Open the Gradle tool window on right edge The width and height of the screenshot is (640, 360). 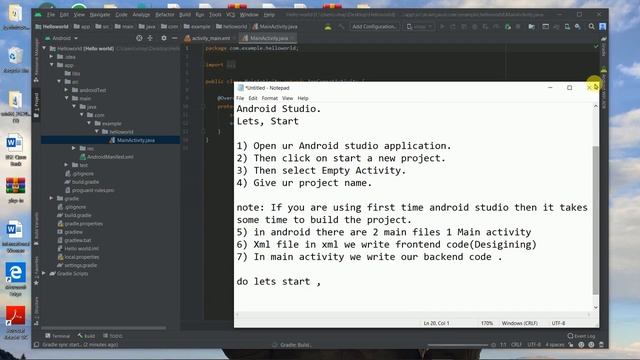pos(604,47)
